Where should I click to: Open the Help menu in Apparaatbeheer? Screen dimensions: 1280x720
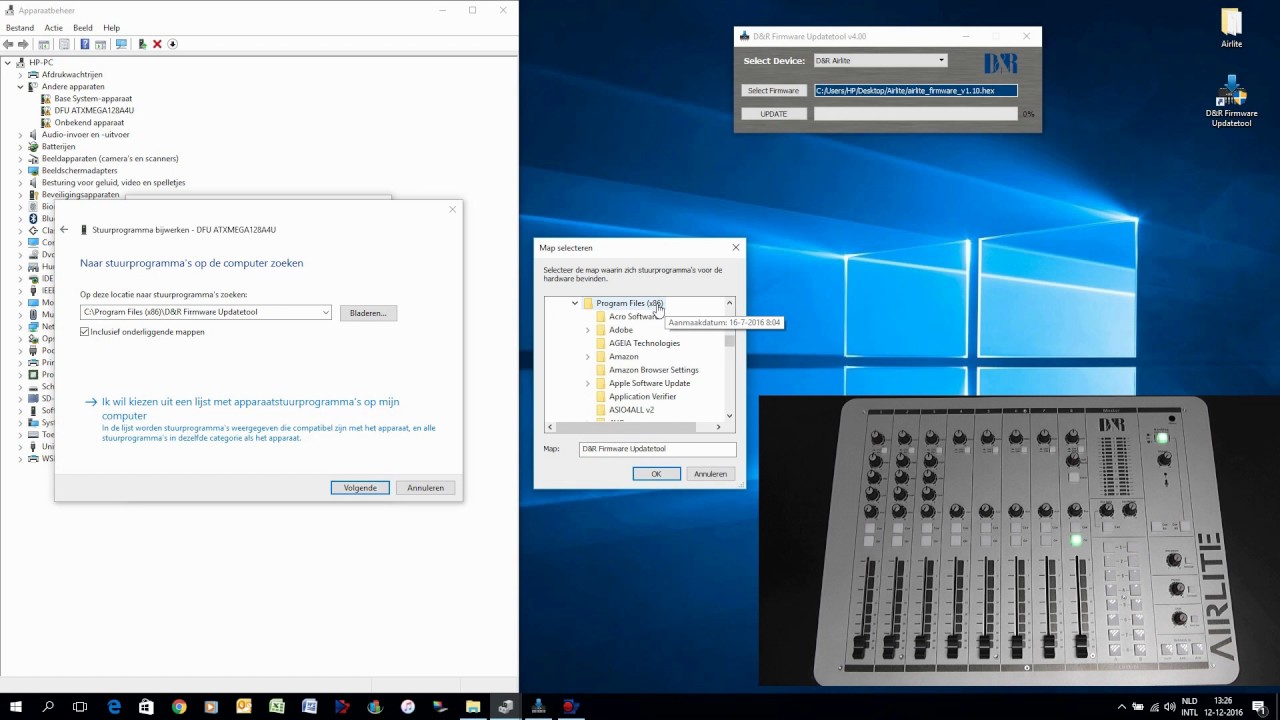112,28
